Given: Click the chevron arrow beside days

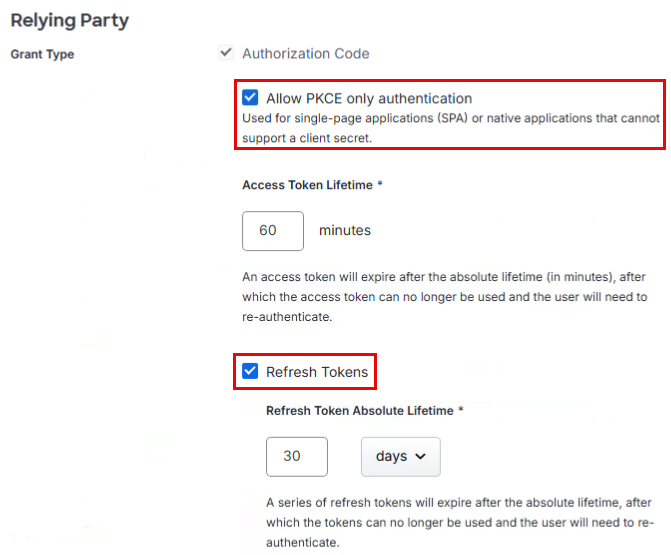Looking at the screenshot, I should pos(420,456).
